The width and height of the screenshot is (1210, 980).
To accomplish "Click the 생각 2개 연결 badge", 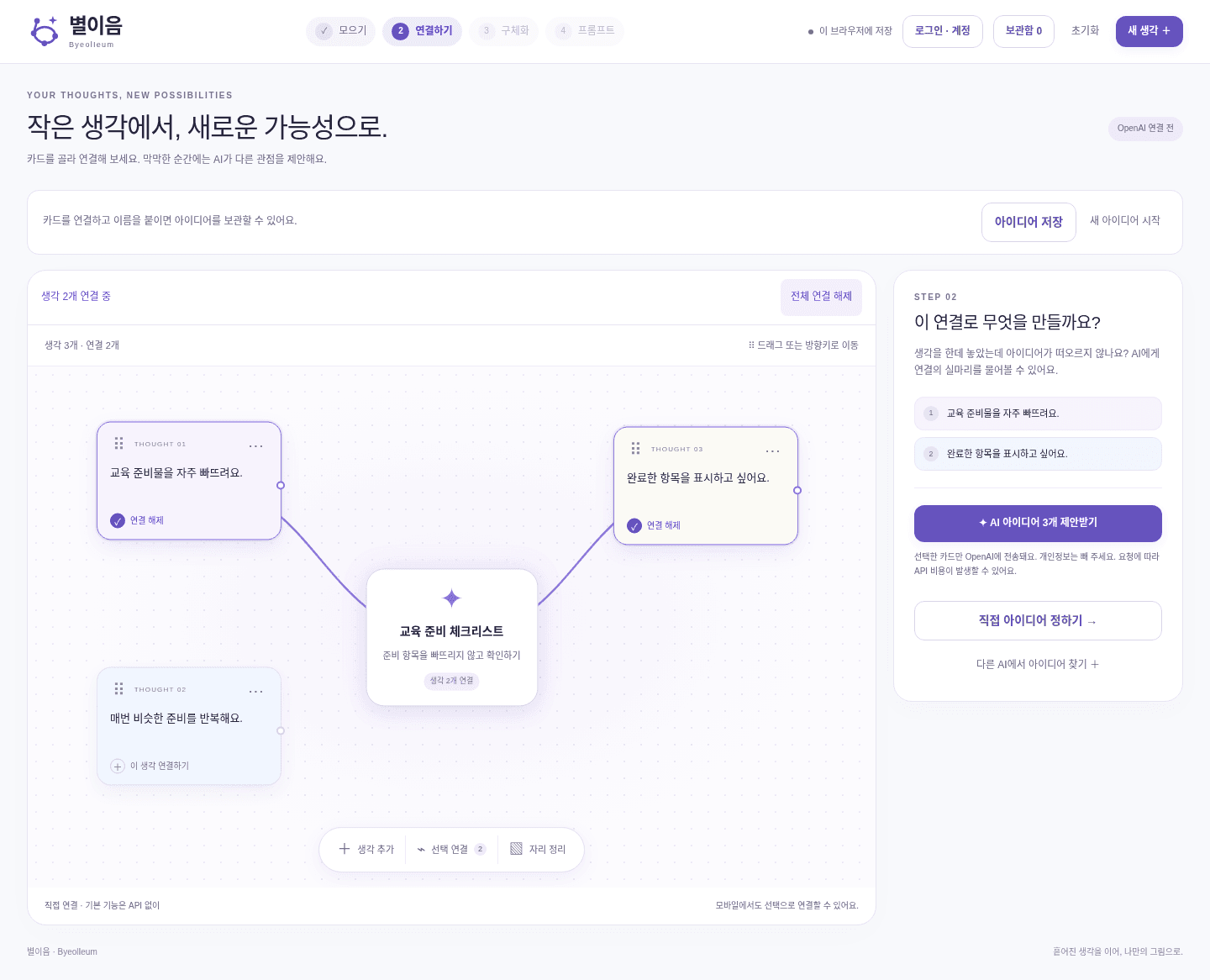I will [x=452, y=681].
